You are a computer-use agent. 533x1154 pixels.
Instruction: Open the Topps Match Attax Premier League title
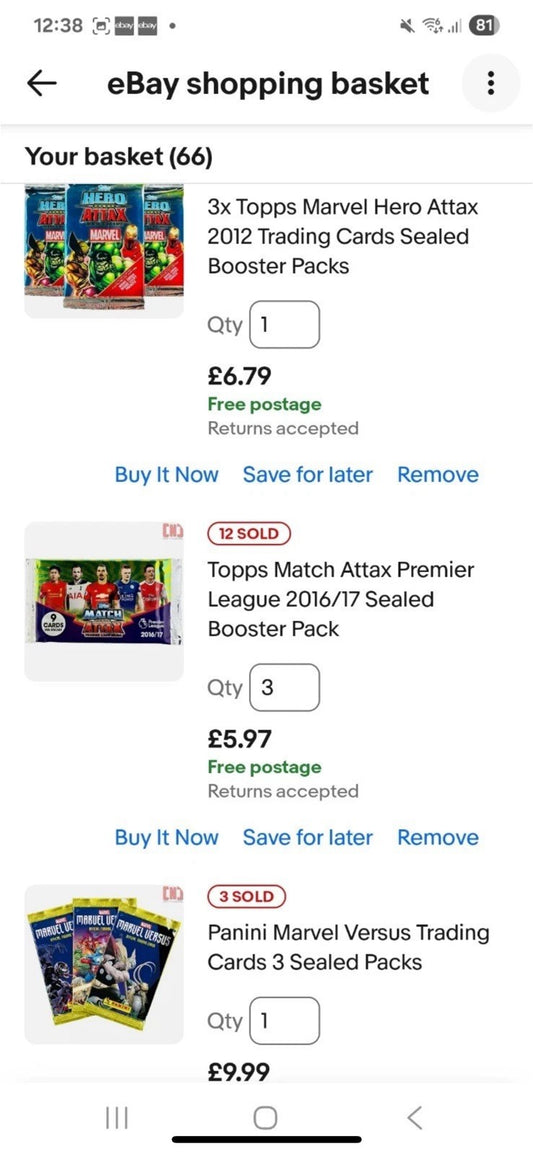coord(341,599)
